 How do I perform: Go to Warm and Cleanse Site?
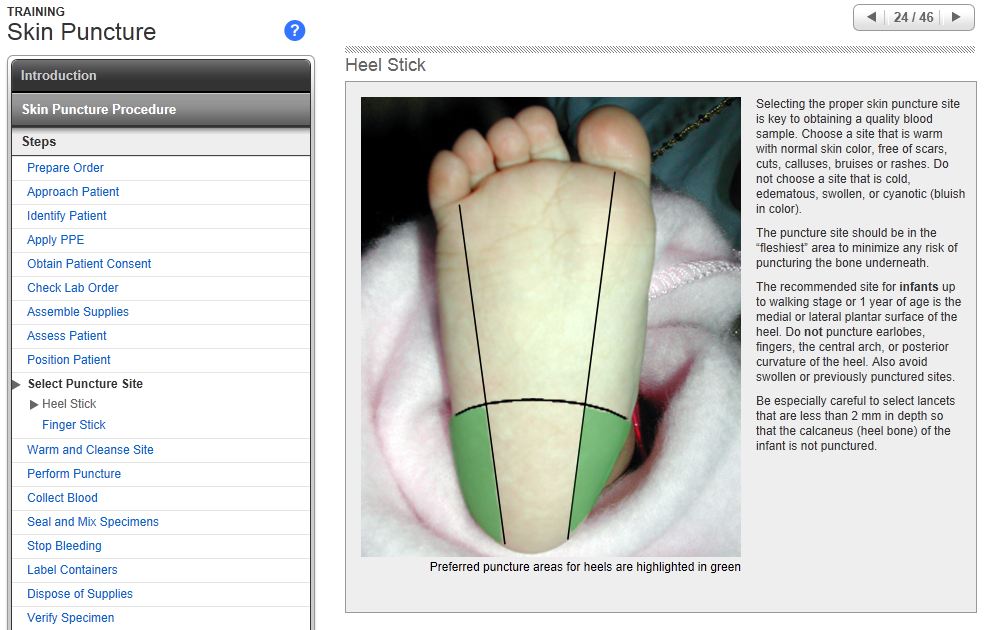(x=90, y=450)
